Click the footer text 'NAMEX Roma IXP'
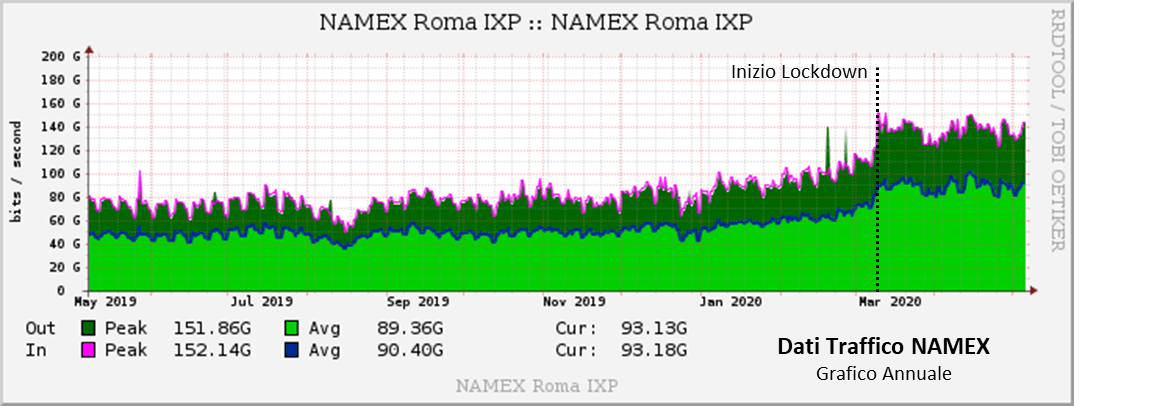The width and height of the screenshot is (1169, 406). coord(536,386)
